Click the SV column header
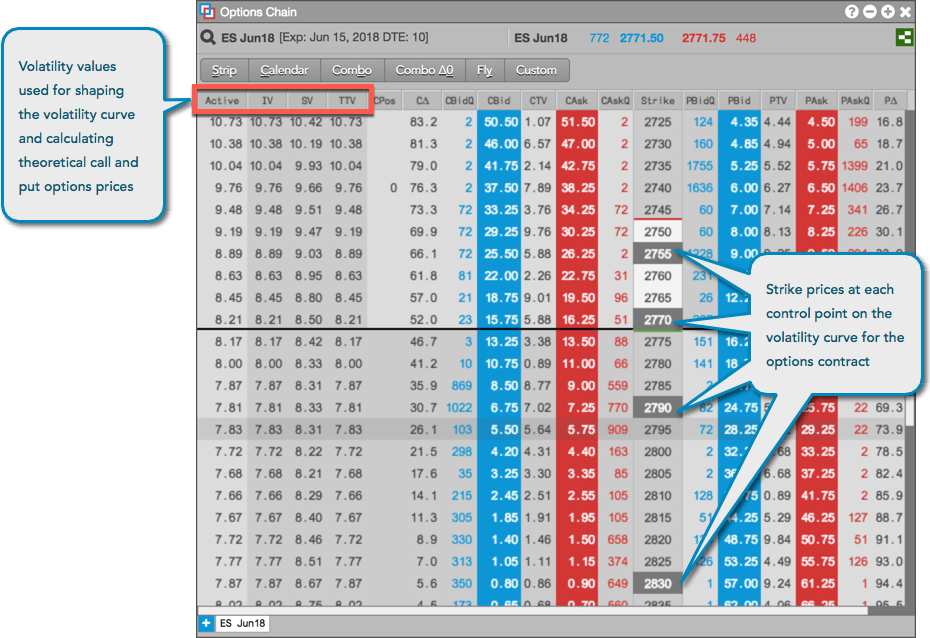This screenshot has height=638, width=930. point(305,100)
